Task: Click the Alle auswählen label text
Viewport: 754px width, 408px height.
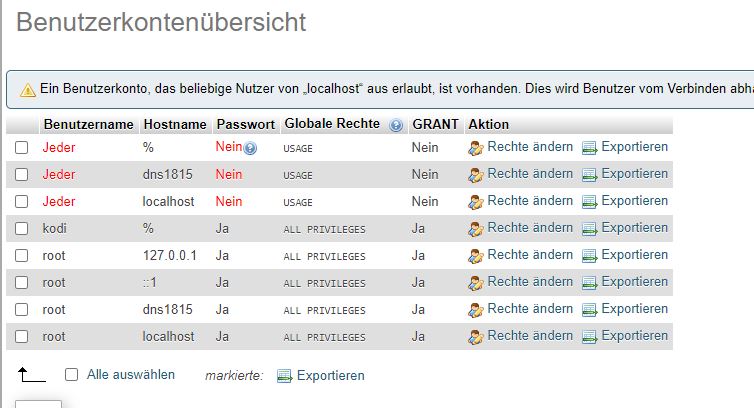Action: pyautogui.click(x=131, y=374)
